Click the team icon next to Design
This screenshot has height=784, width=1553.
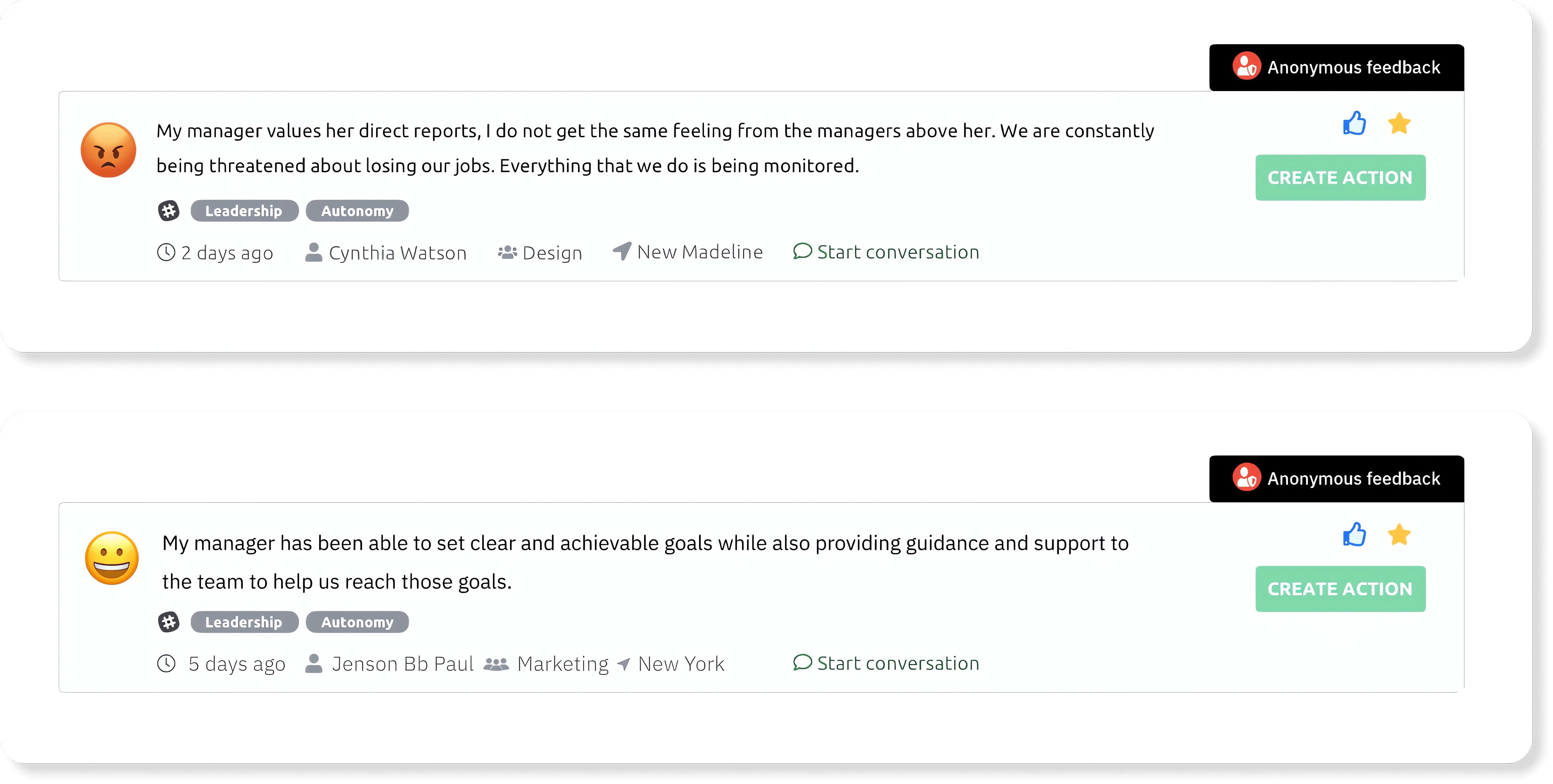point(507,252)
